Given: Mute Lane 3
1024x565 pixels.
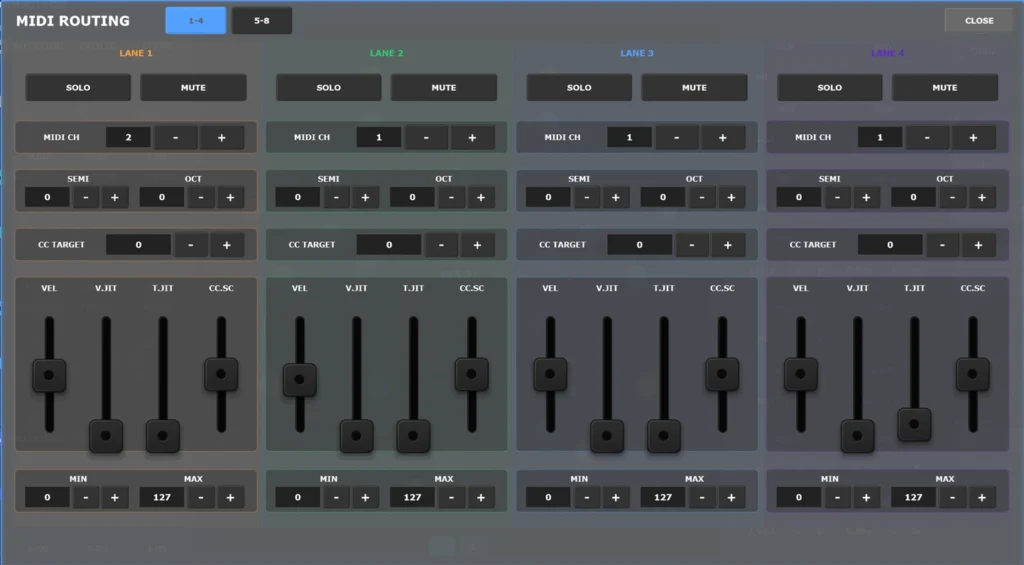Looking at the screenshot, I should (694, 88).
